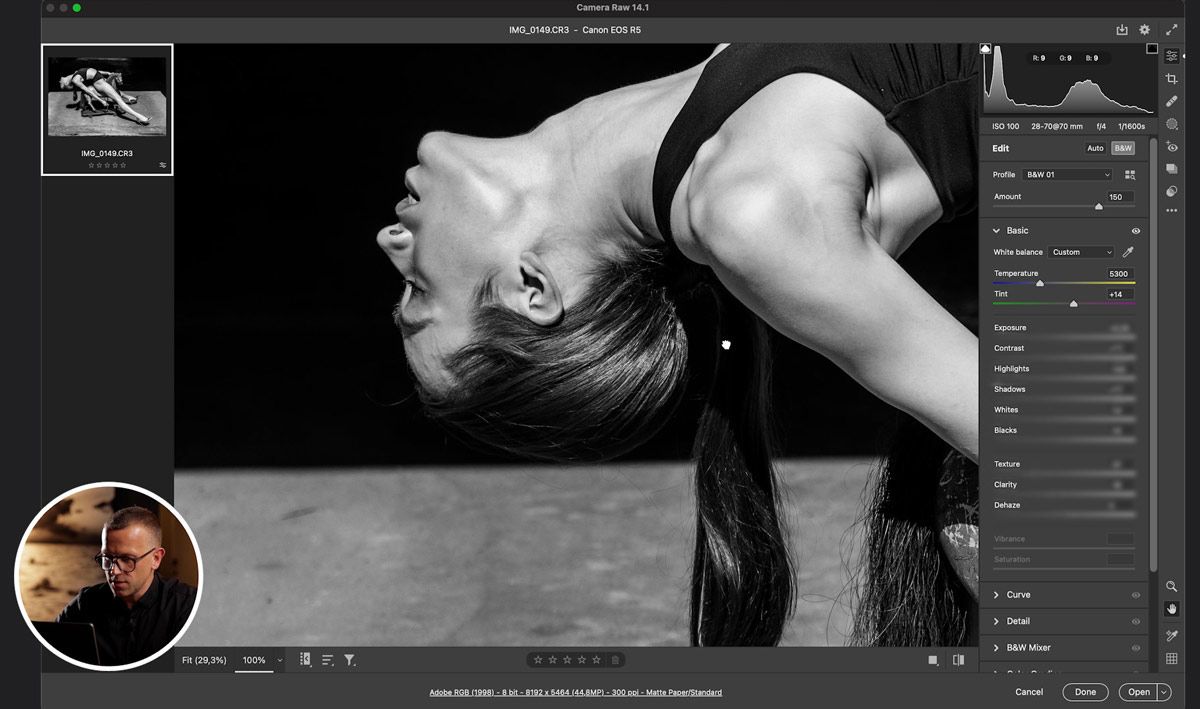Viewport: 1200px width, 709px height.
Task: Click the filmstrip filter funnel icon
Action: pyautogui.click(x=350, y=660)
